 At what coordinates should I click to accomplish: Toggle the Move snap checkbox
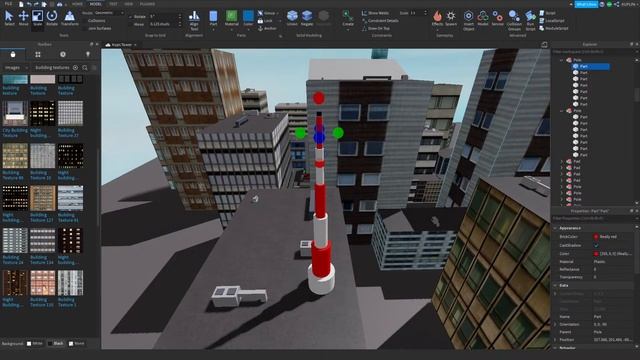[x=131, y=24]
